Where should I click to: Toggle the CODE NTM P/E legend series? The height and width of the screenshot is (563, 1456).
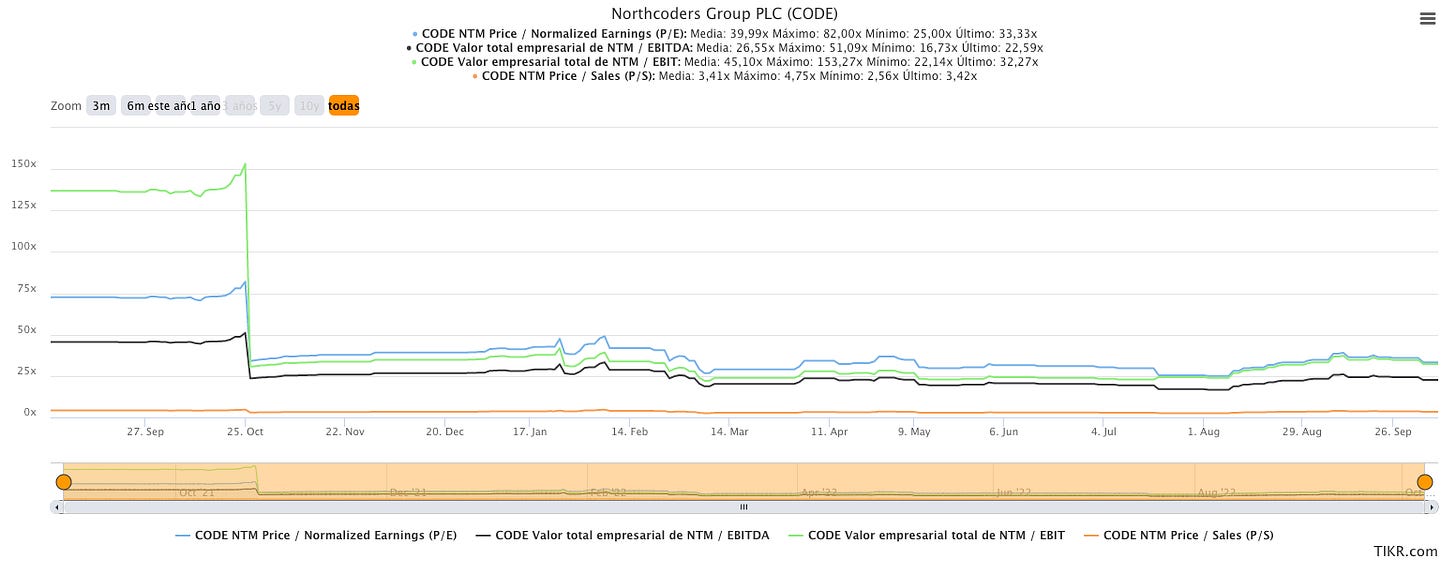point(316,535)
